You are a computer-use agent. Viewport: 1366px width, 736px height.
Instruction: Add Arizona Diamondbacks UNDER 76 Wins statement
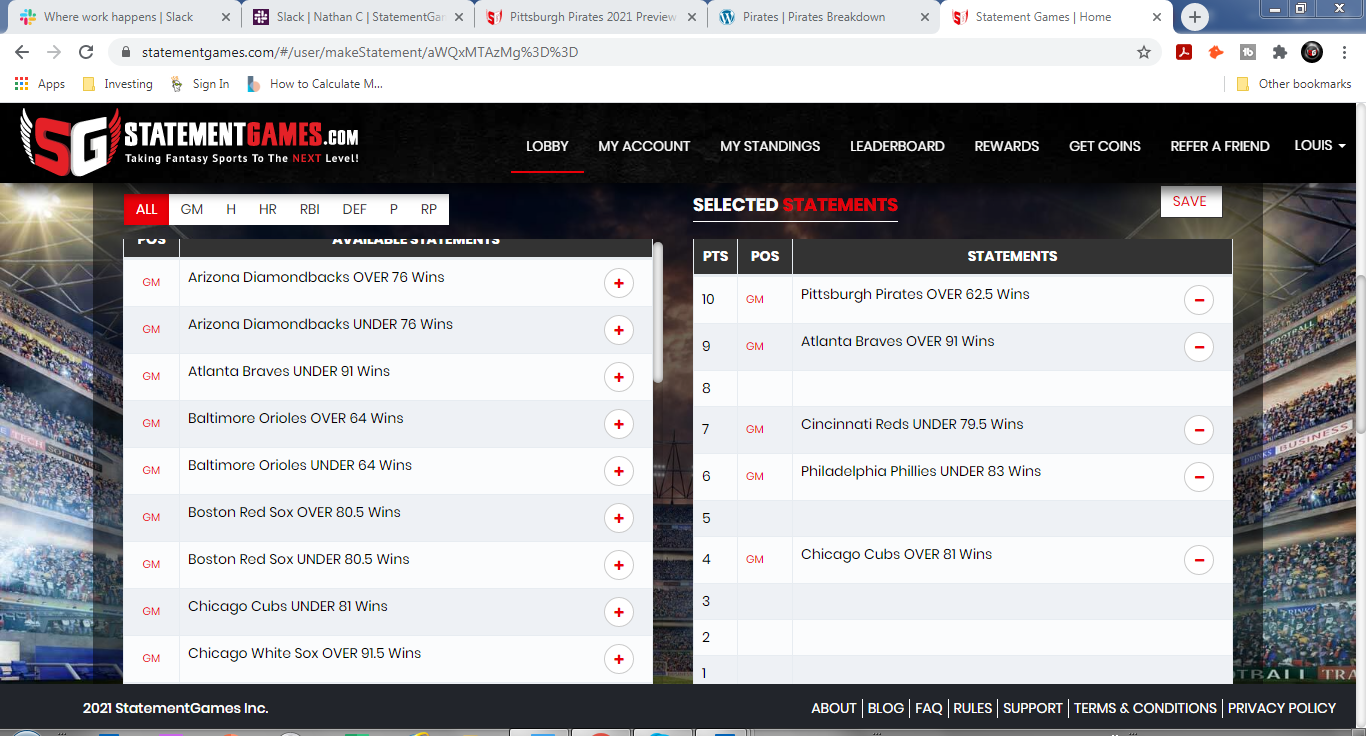(x=619, y=330)
